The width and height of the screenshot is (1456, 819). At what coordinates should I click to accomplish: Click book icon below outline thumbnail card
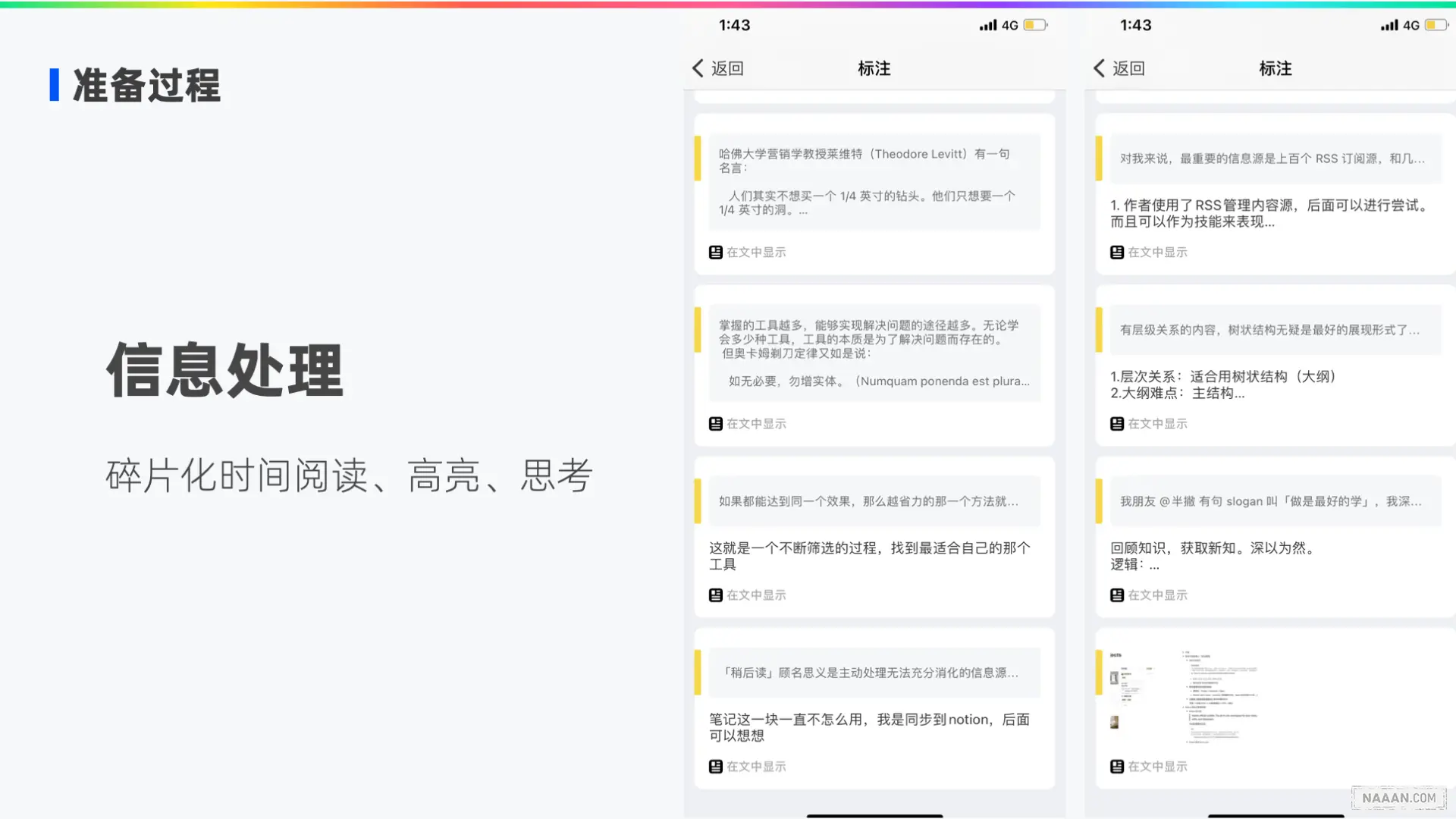click(1116, 767)
